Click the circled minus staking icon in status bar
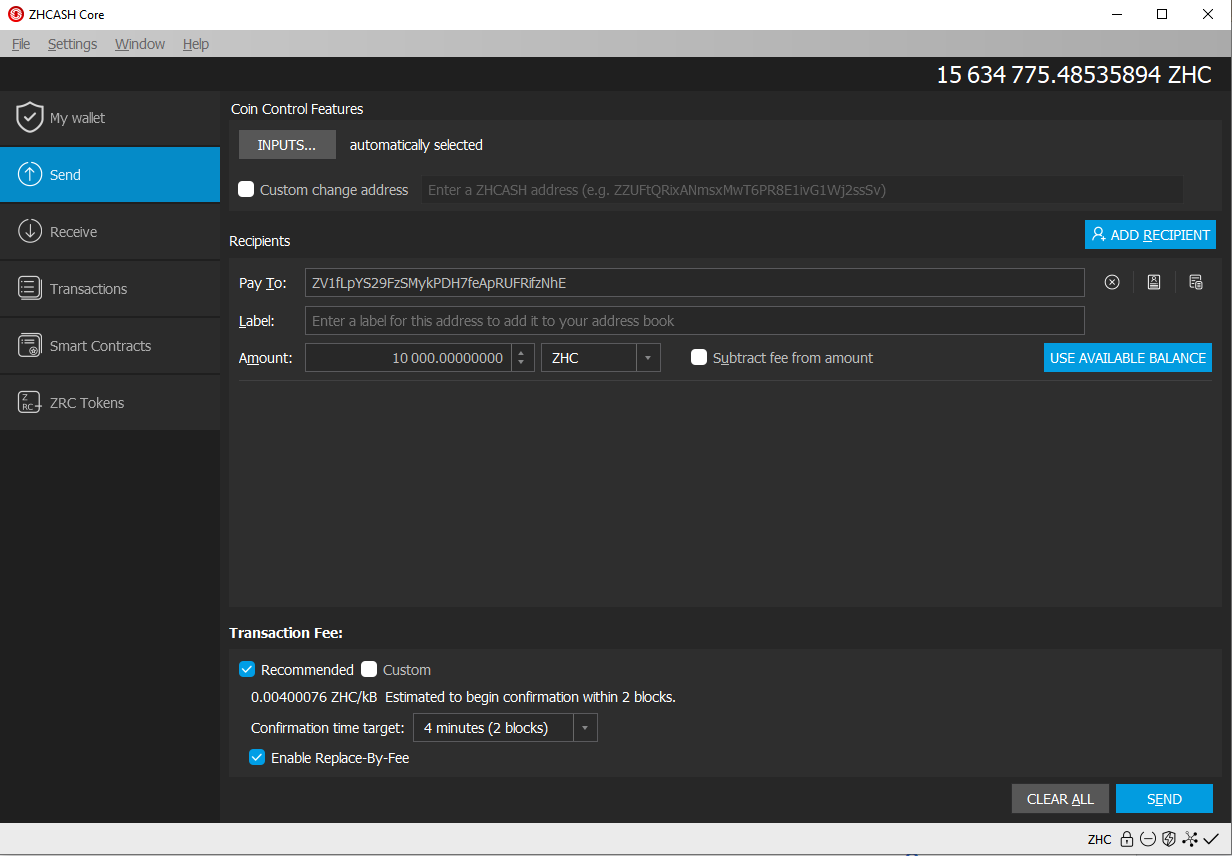1232x856 pixels. pos(1147,839)
